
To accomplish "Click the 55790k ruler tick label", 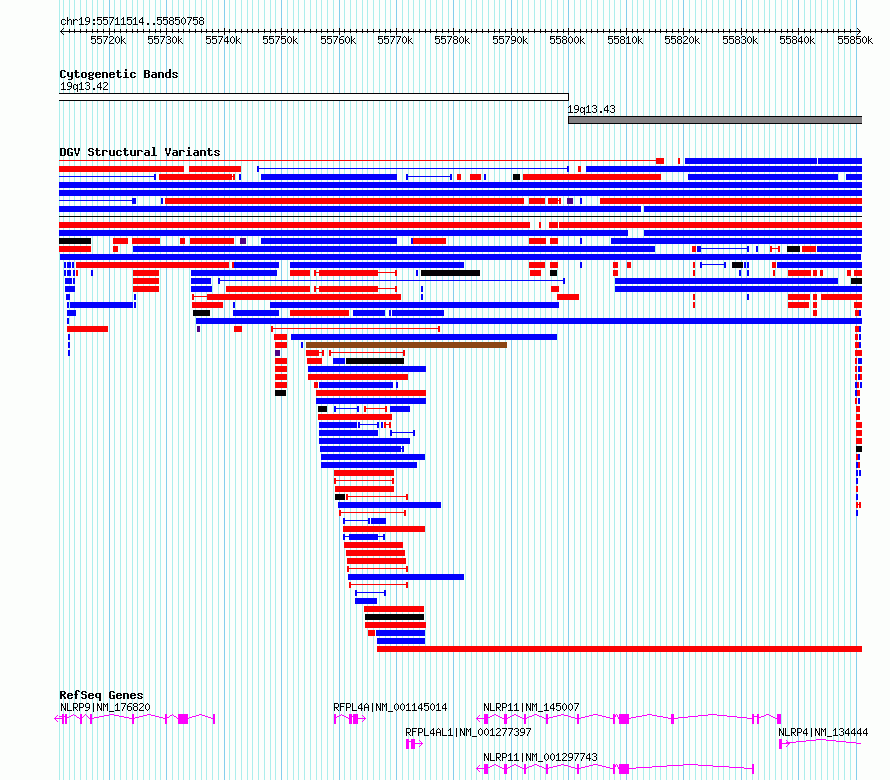I will coord(510,40).
